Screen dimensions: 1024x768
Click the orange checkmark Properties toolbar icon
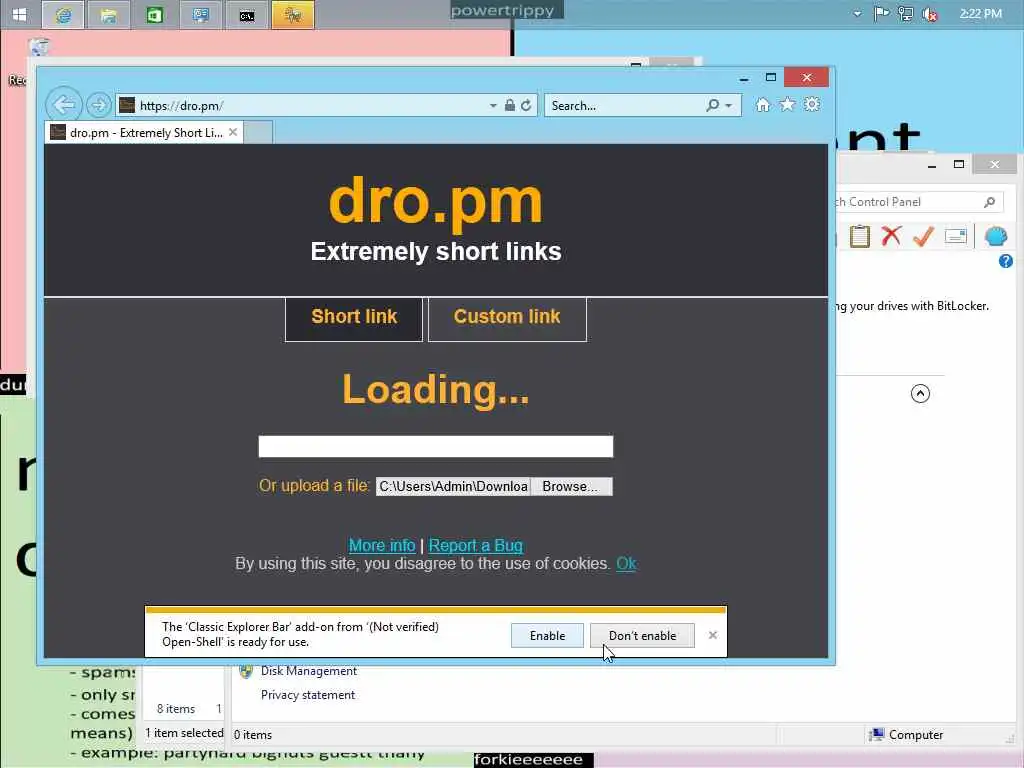[x=923, y=236]
